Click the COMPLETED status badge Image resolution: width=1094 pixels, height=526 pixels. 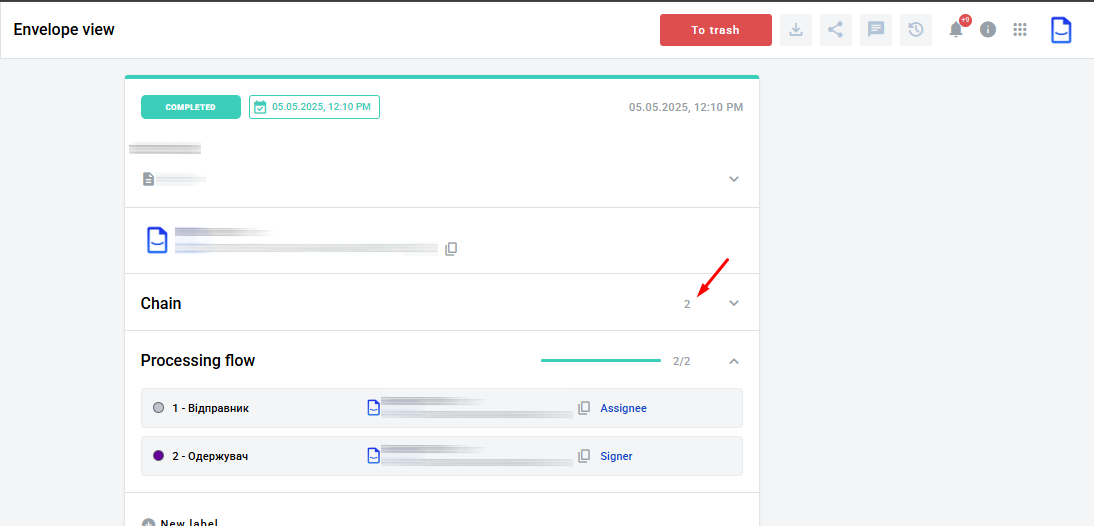point(190,107)
